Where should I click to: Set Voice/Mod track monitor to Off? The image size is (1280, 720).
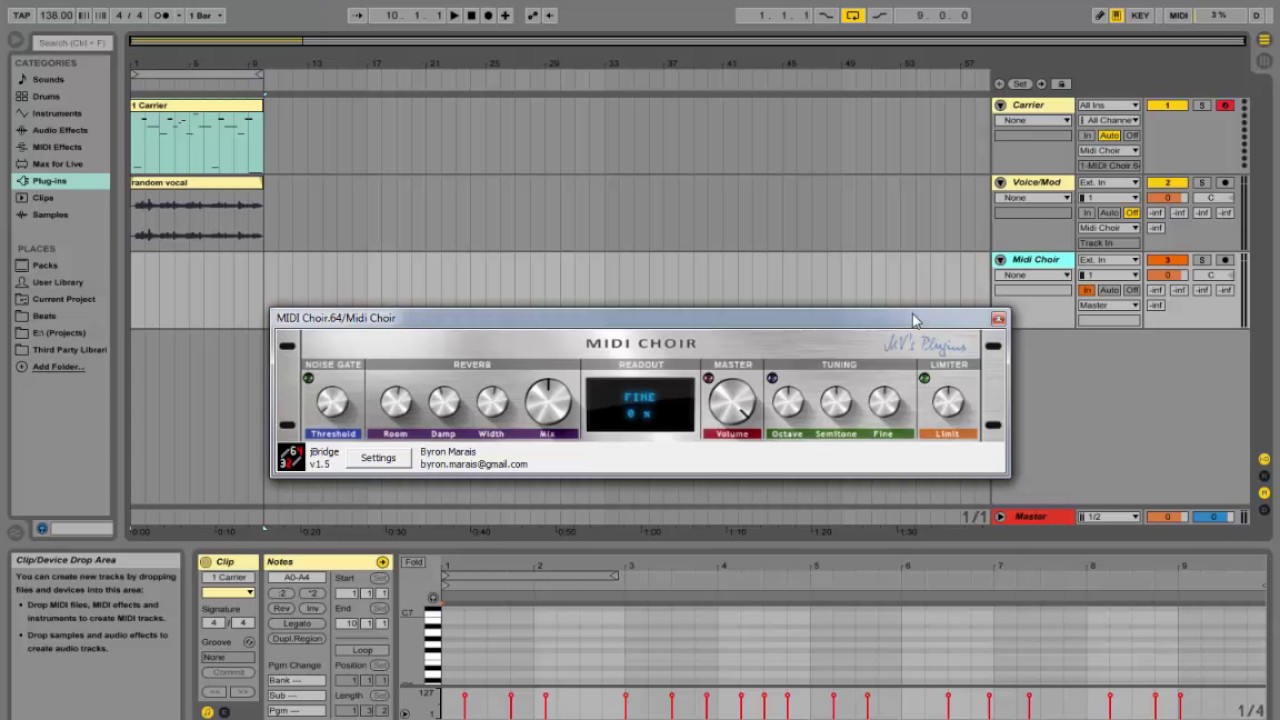(1132, 213)
